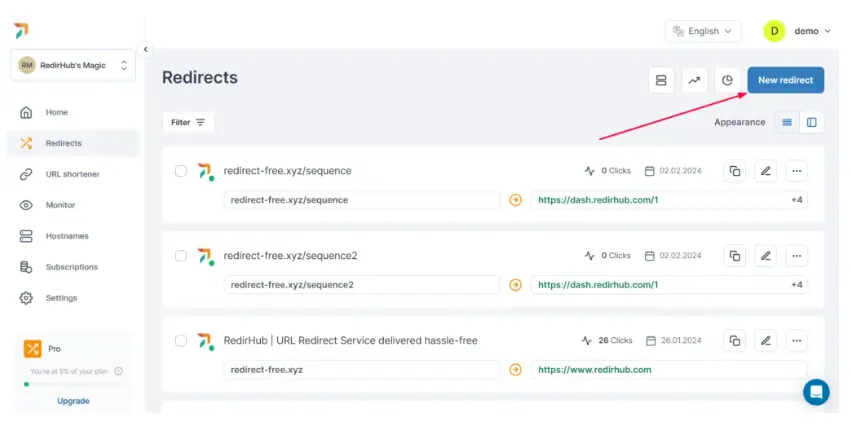Viewport: 851px width, 427px height.
Task: Click the redirect-free.xyz/sequence source field
Action: click(x=361, y=200)
